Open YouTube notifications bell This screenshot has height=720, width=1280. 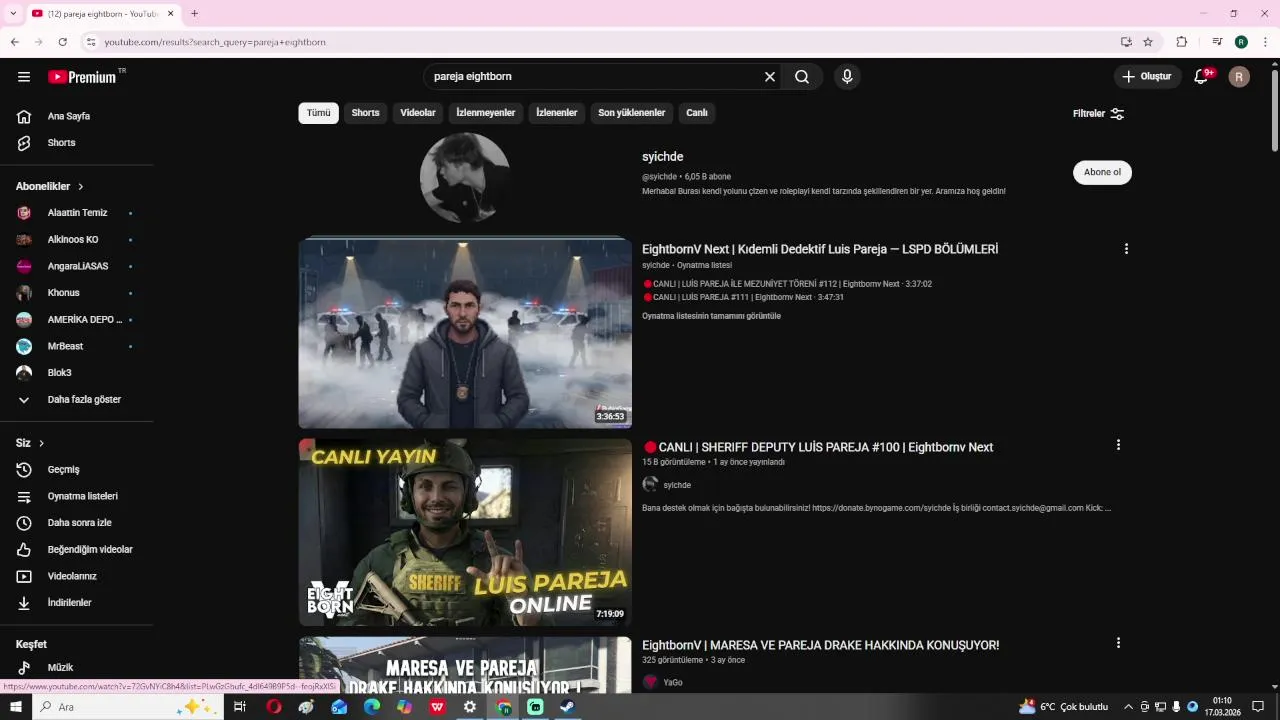click(x=1202, y=77)
